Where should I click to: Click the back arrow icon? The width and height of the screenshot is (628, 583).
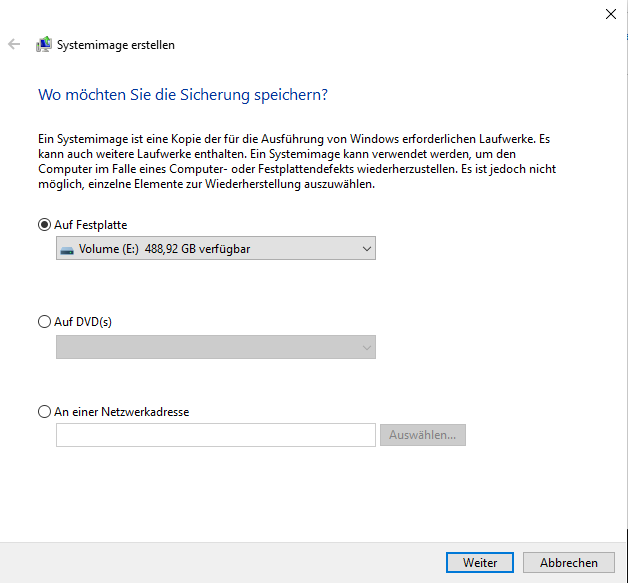(14, 44)
